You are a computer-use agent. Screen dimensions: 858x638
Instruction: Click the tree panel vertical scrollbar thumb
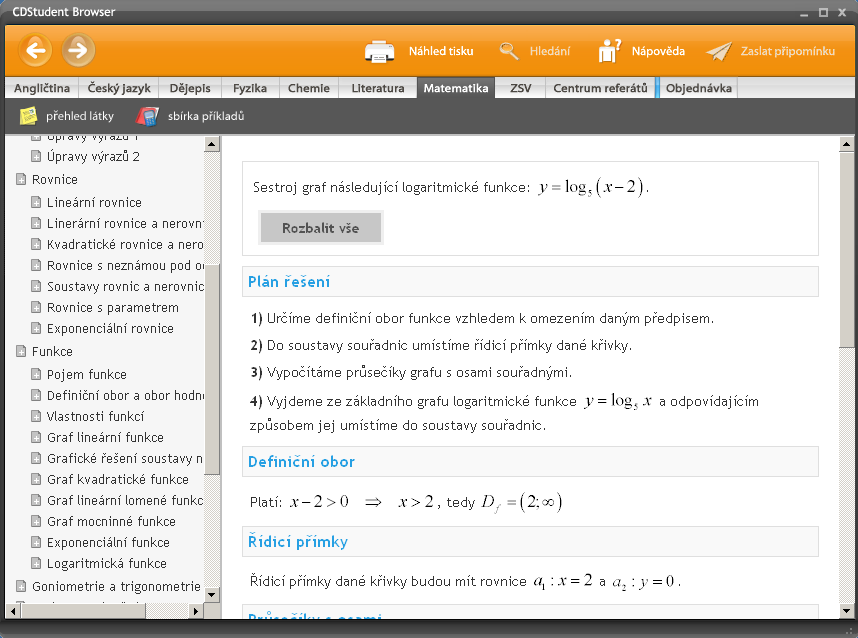click(x=214, y=370)
